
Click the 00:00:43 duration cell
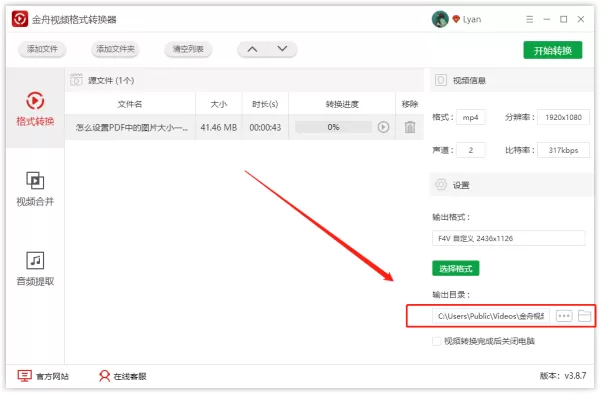[265, 127]
